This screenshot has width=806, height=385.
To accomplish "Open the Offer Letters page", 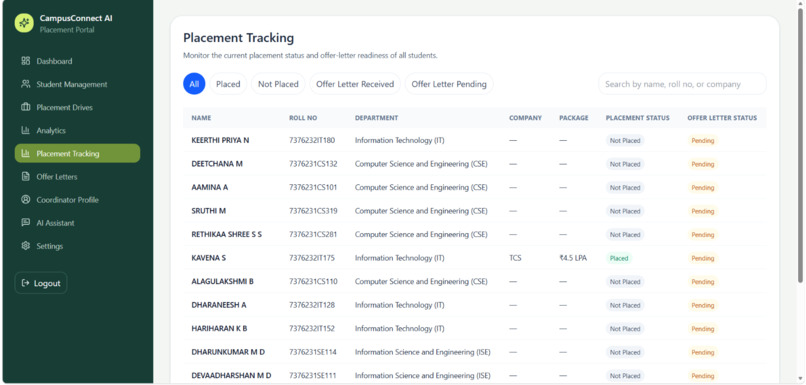I will [x=77, y=177].
